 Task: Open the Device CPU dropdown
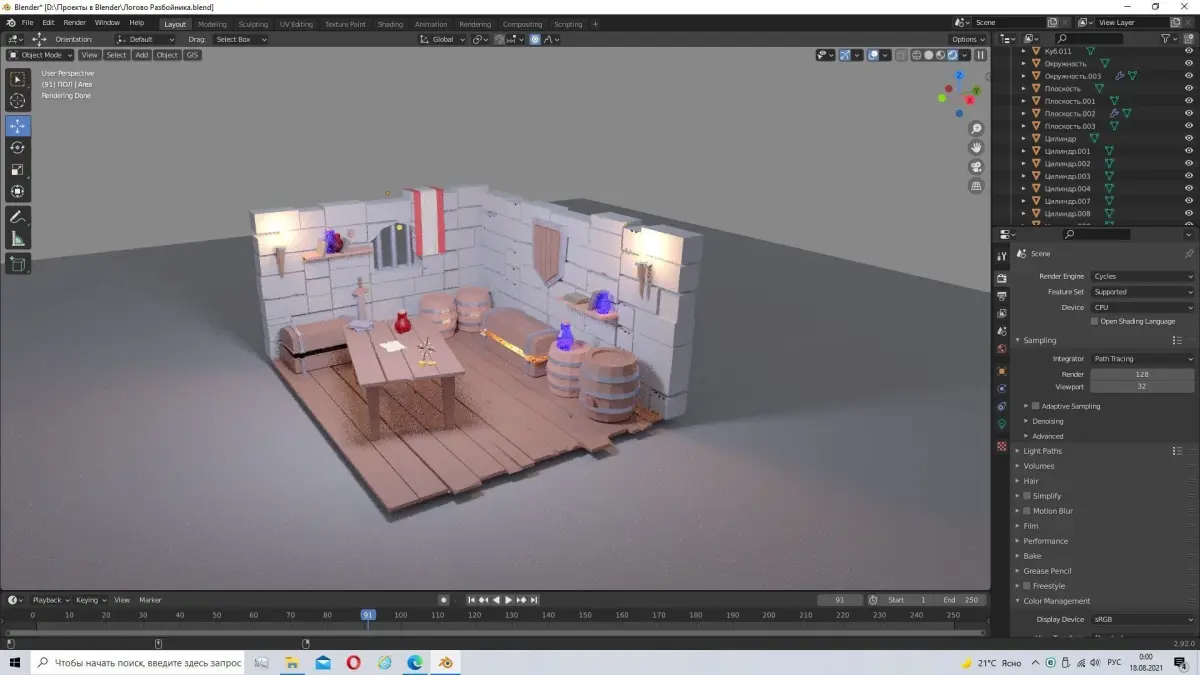coord(1142,308)
